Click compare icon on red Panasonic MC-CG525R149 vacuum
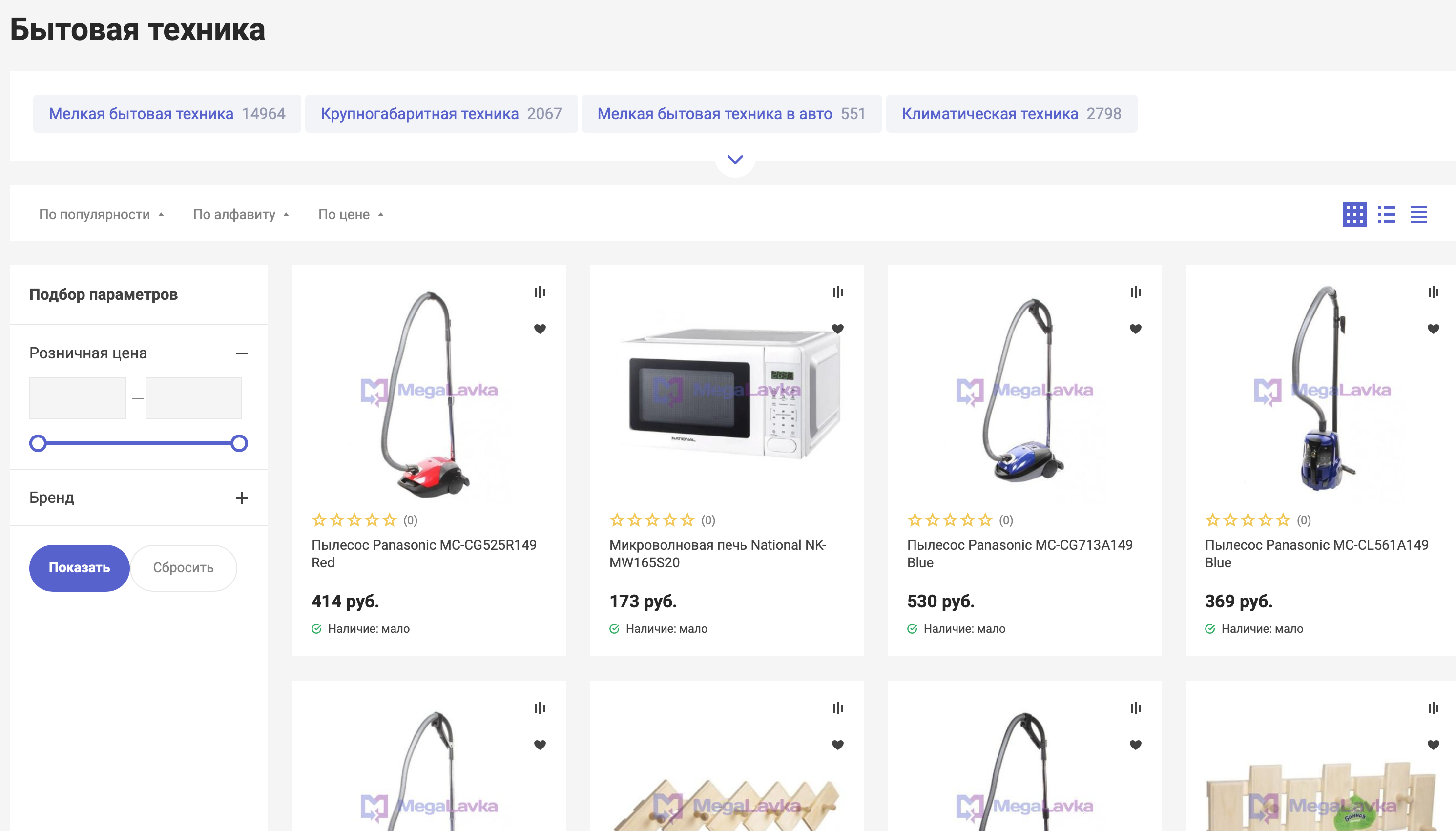 click(x=540, y=292)
